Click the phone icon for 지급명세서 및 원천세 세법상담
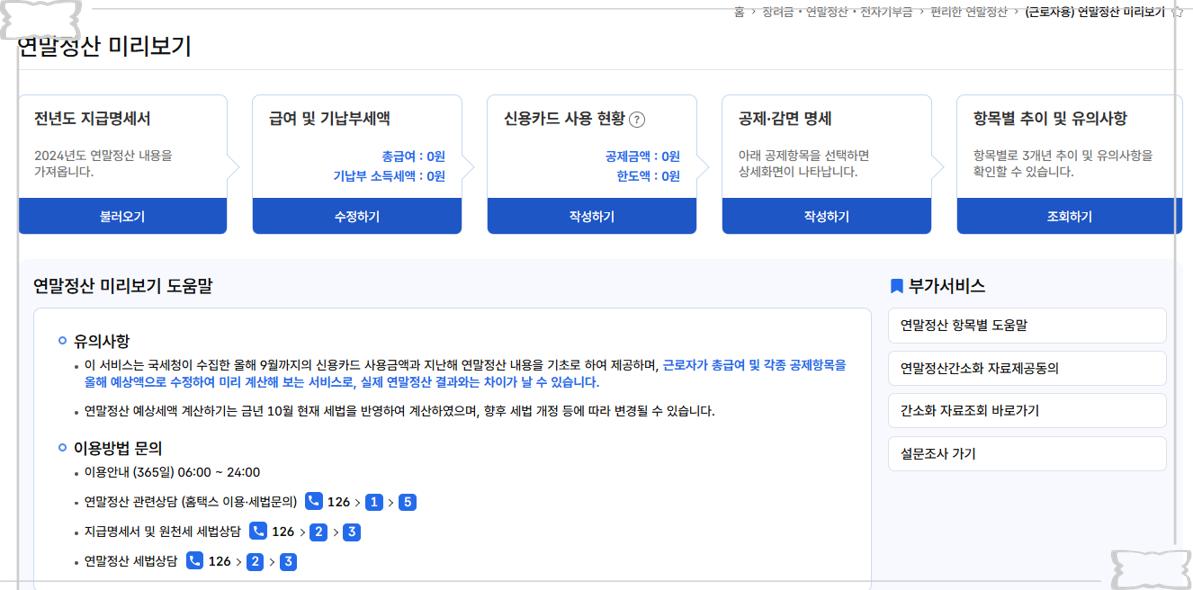Viewport: 1193px width, 590px height. 259,532
